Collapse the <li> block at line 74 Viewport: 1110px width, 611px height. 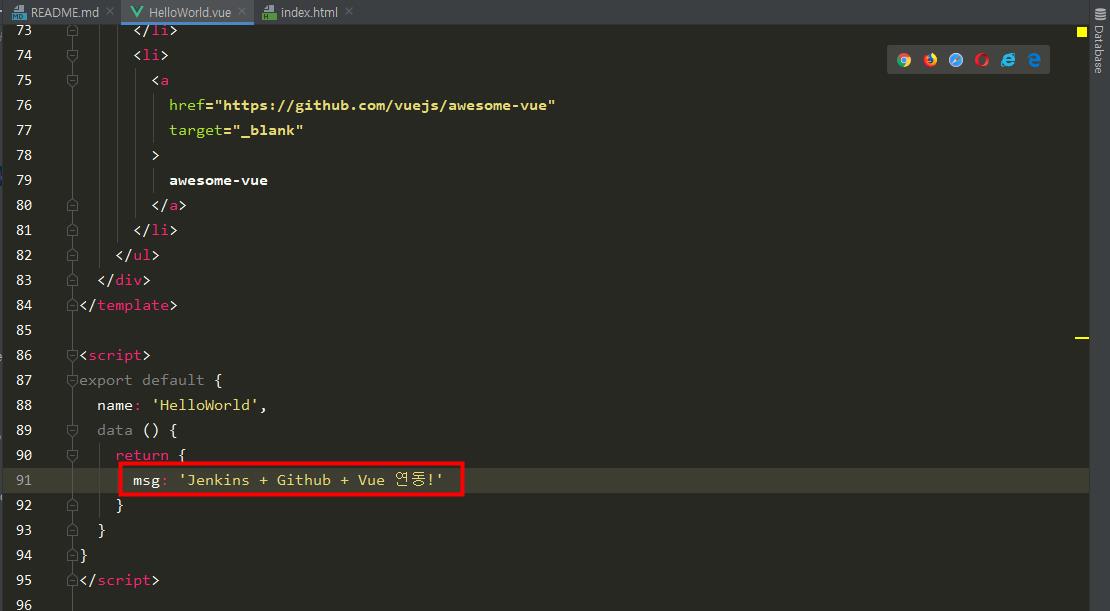pyautogui.click(x=72, y=55)
